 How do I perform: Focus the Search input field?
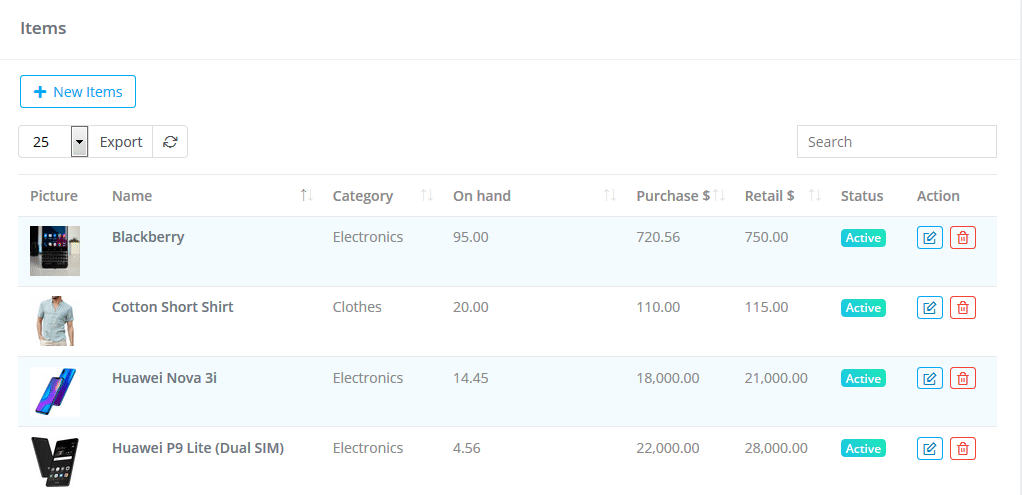(896, 142)
